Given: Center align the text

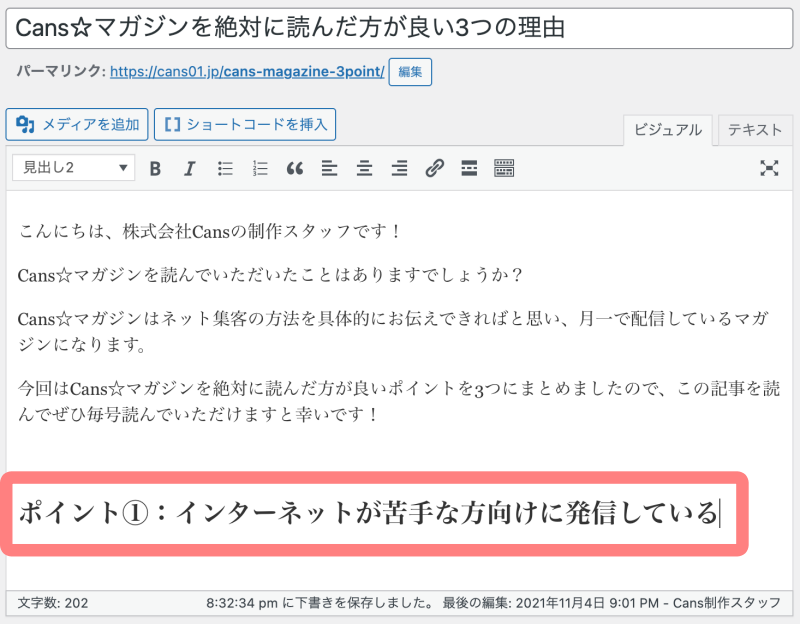Looking at the screenshot, I should (364, 168).
